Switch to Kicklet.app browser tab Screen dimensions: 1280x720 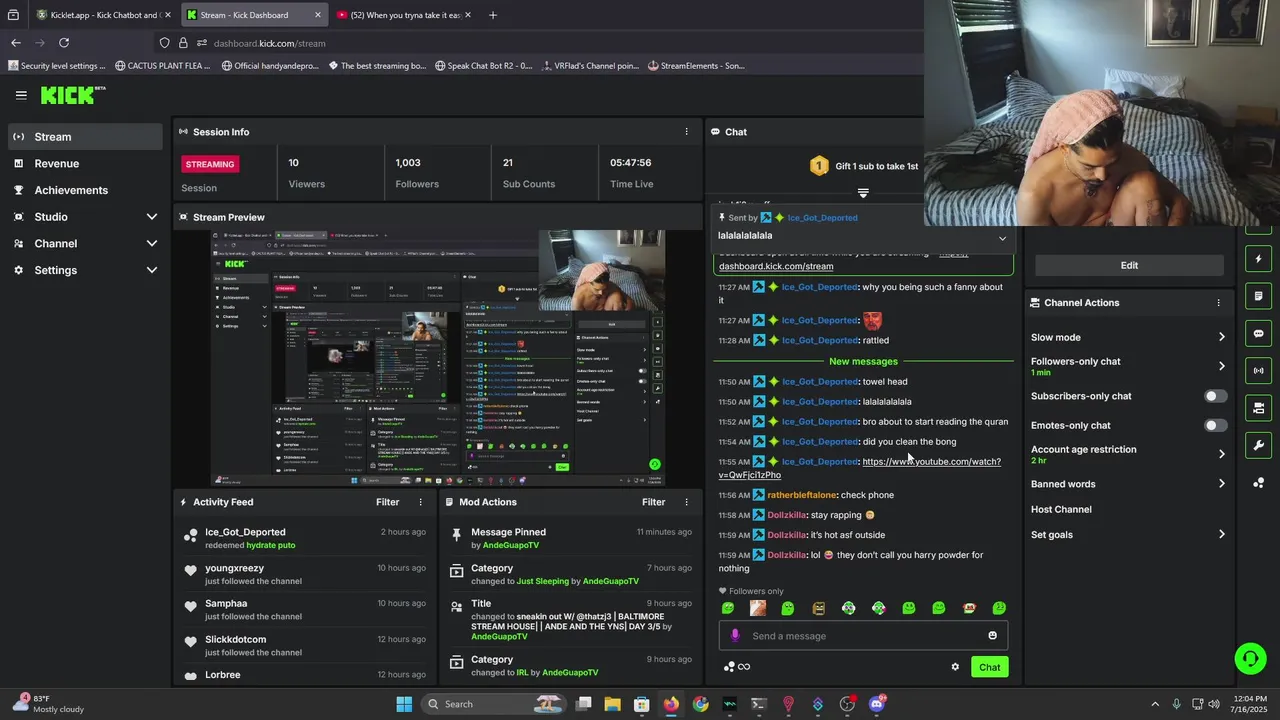[102, 15]
